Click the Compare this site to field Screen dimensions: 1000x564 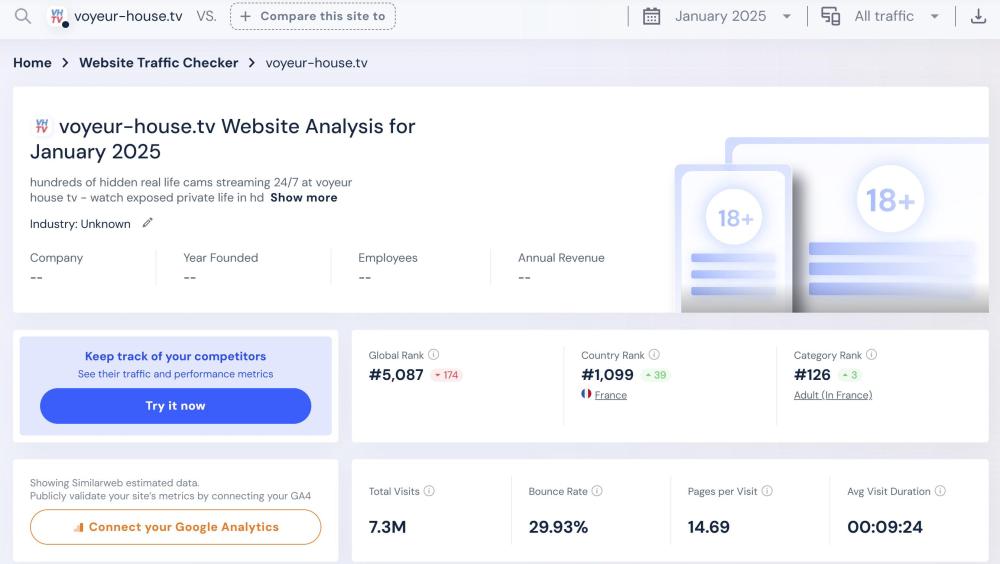click(312, 16)
